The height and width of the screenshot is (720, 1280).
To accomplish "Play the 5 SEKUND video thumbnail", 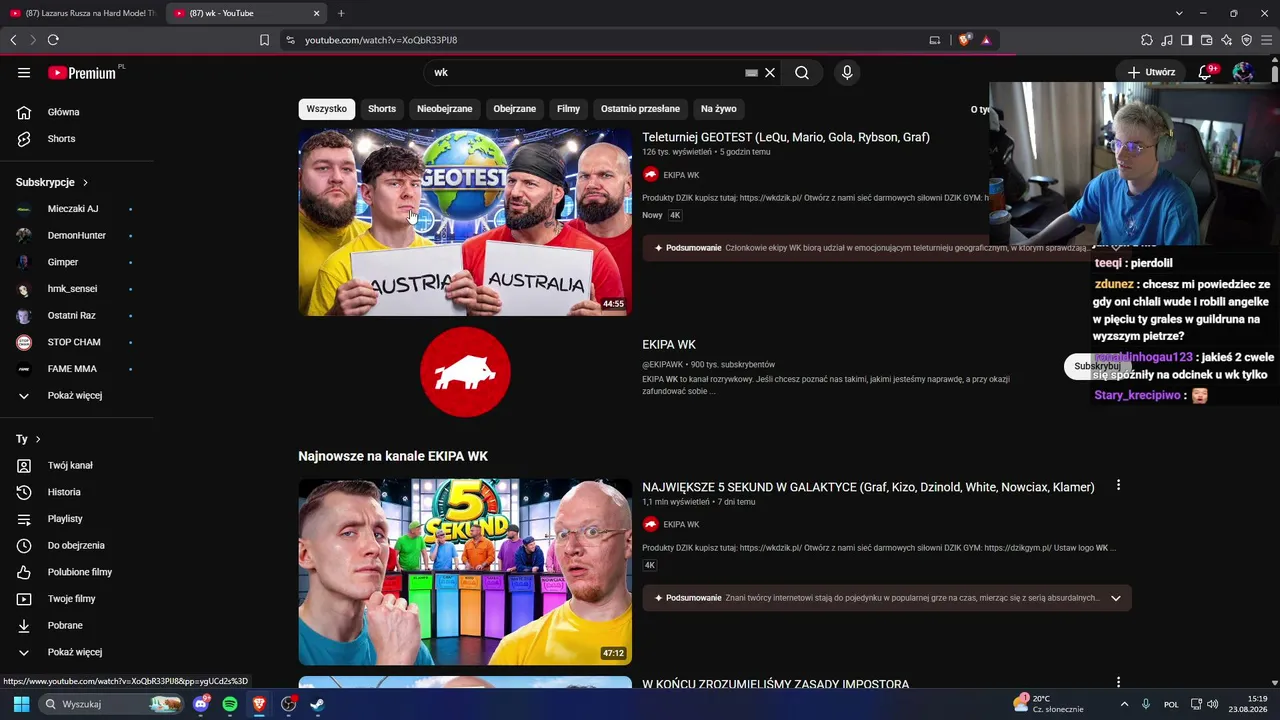I will pos(465,572).
